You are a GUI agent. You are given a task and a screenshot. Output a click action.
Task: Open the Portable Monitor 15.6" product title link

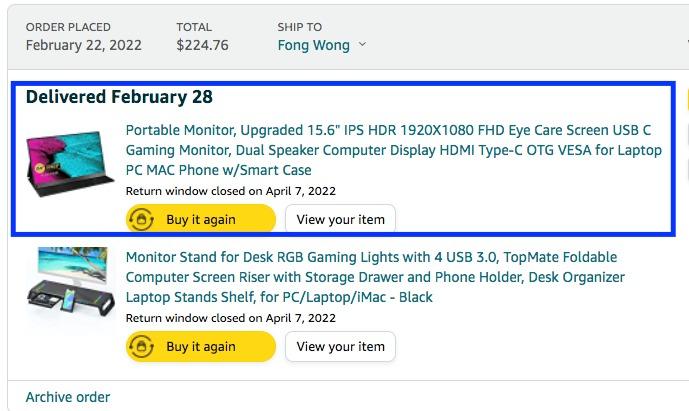click(393, 150)
